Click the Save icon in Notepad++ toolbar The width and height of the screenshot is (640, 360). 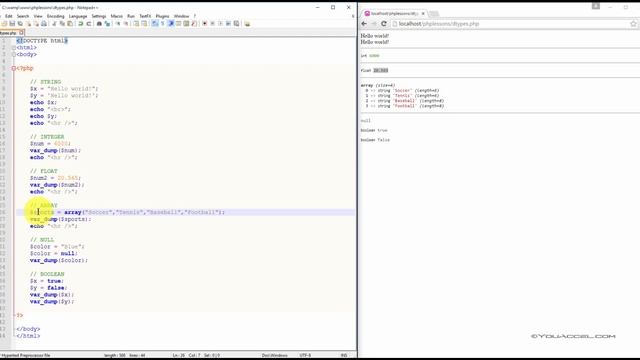pyautogui.click(x=12, y=24)
